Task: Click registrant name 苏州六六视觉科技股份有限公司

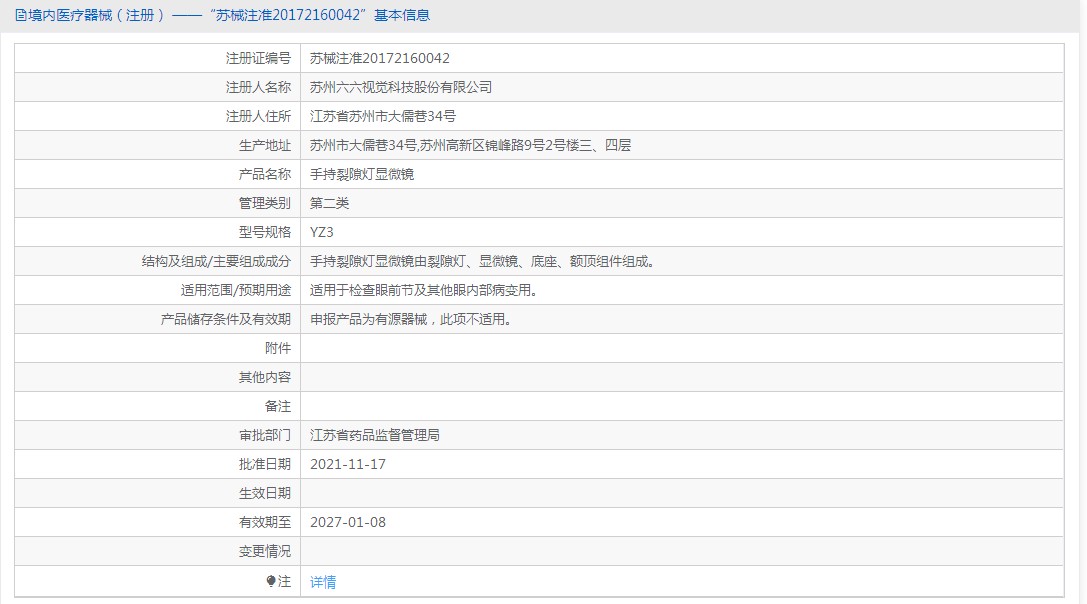Action: tap(401, 87)
